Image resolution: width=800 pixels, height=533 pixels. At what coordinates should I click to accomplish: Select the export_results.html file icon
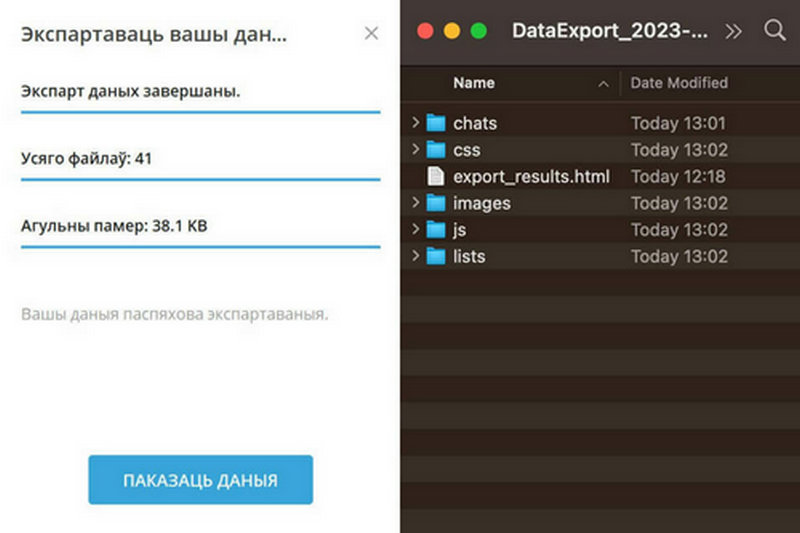tap(435, 177)
